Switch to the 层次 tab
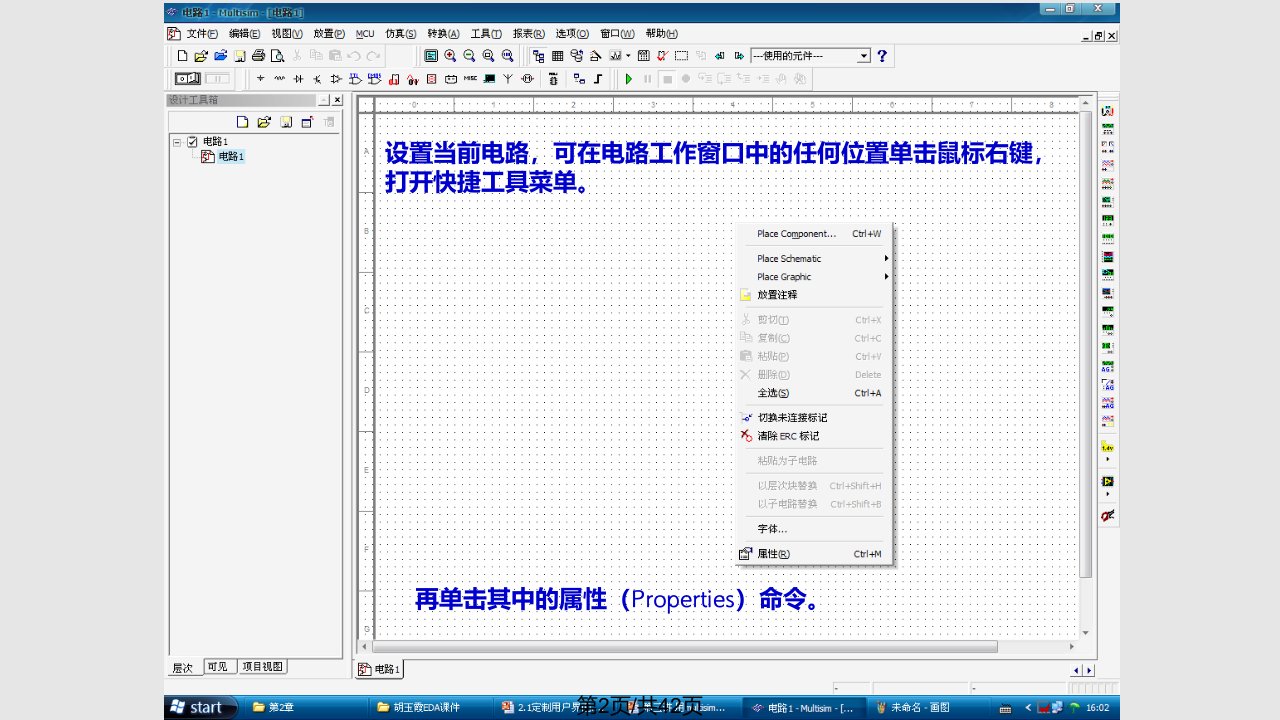Viewport: 1280px width, 720px height. click(x=183, y=667)
